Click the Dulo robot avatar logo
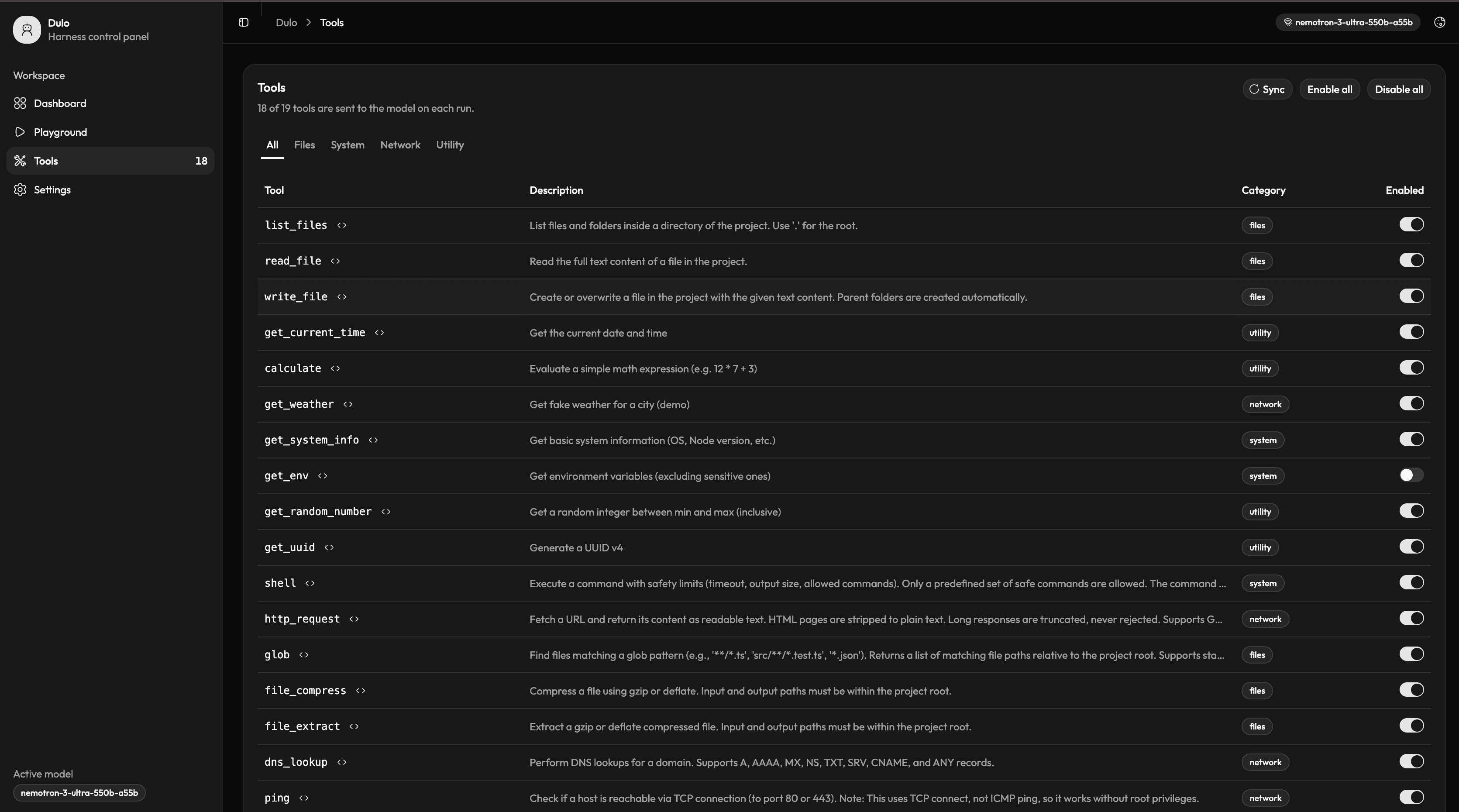 point(27,29)
